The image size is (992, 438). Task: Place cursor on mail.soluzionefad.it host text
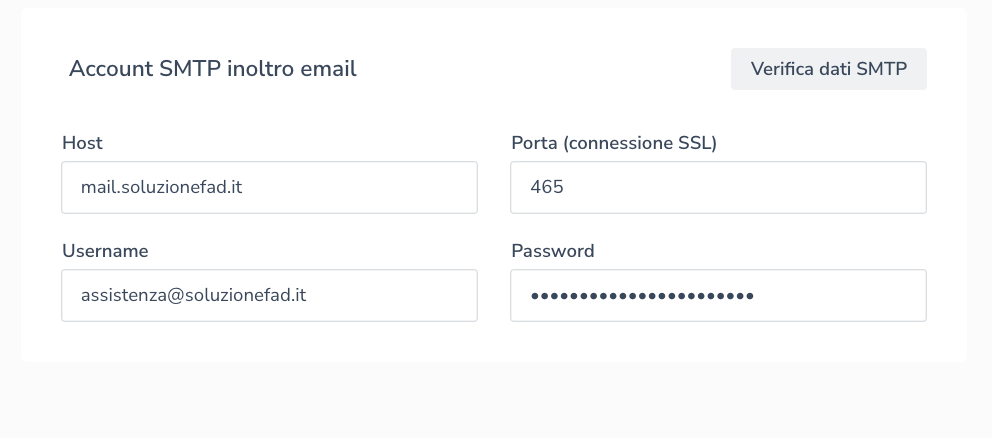(161, 187)
